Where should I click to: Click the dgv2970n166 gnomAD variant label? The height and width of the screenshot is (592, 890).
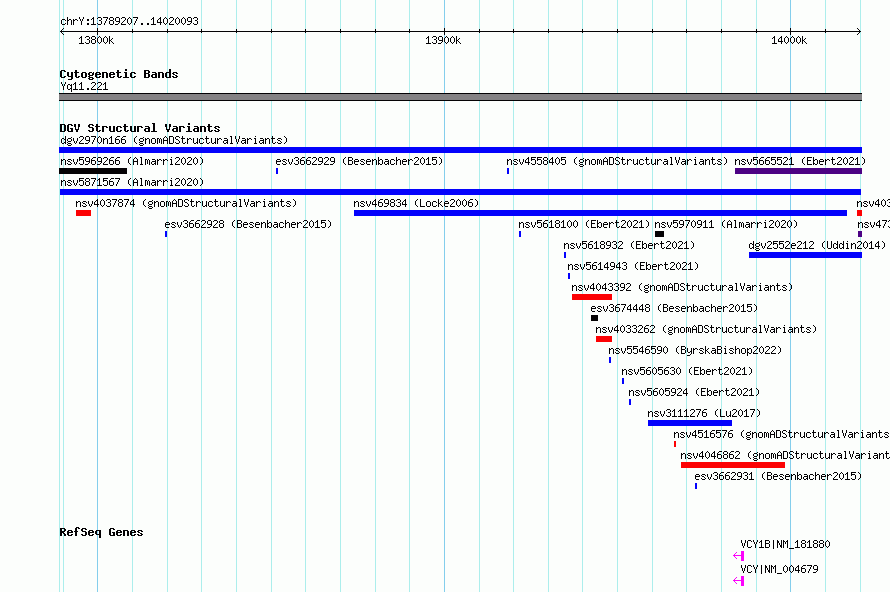point(174,140)
